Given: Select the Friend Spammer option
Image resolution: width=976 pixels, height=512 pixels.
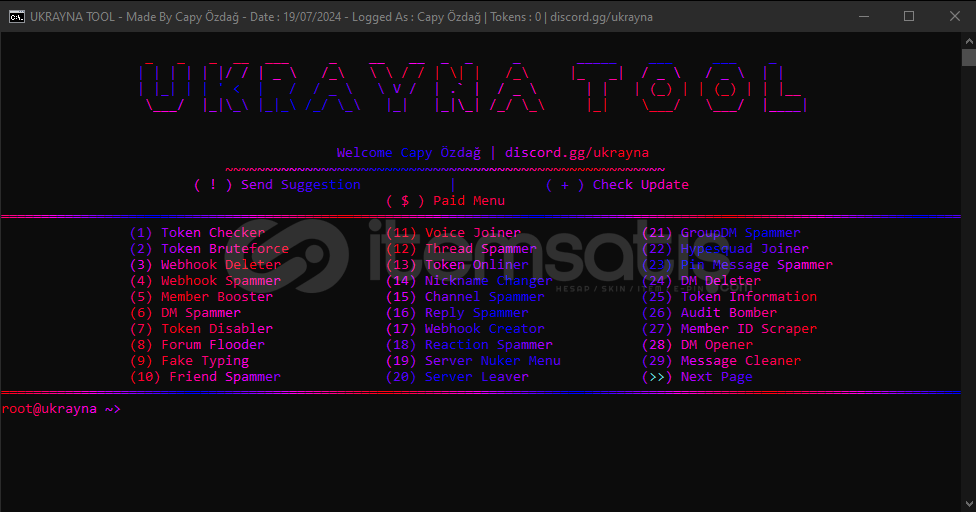Looking at the screenshot, I should pos(205,377).
